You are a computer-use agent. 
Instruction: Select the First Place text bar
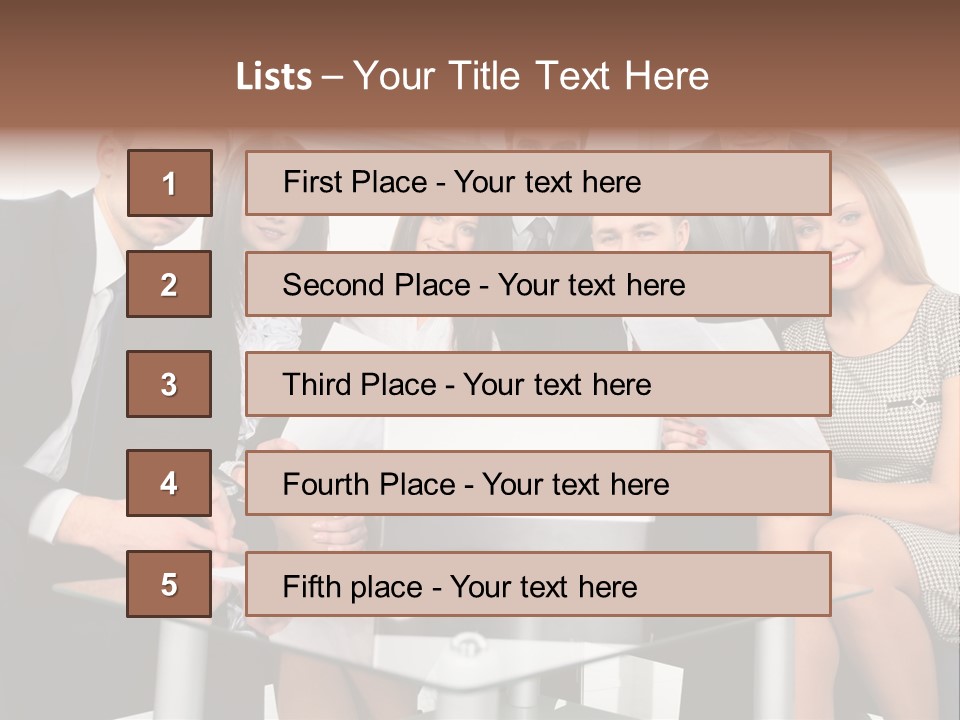point(538,183)
